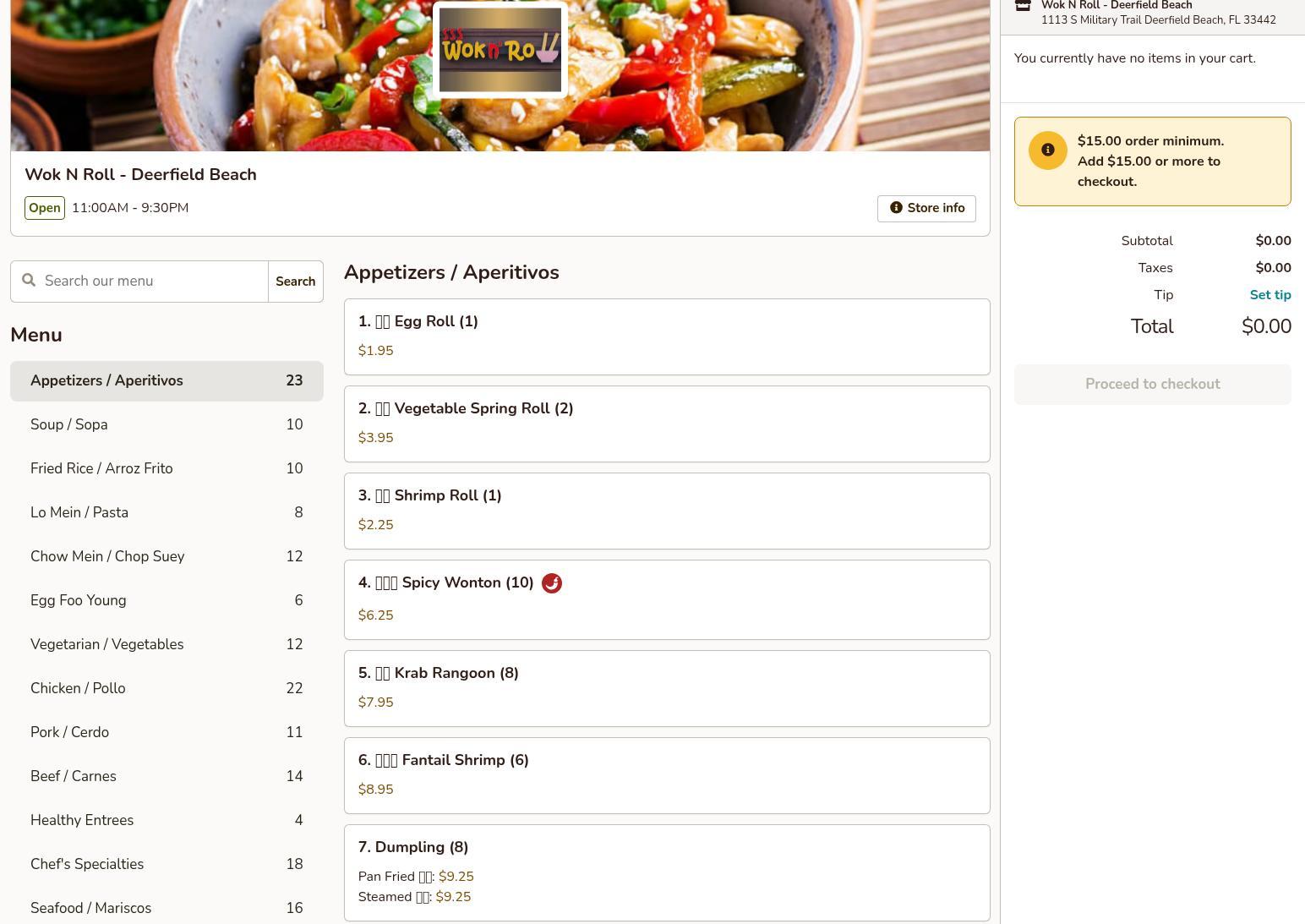Viewport: 1305px width, 924px height.
Task: Select Fried Rice / Arroz Frito category
Action: click(167, 468)
